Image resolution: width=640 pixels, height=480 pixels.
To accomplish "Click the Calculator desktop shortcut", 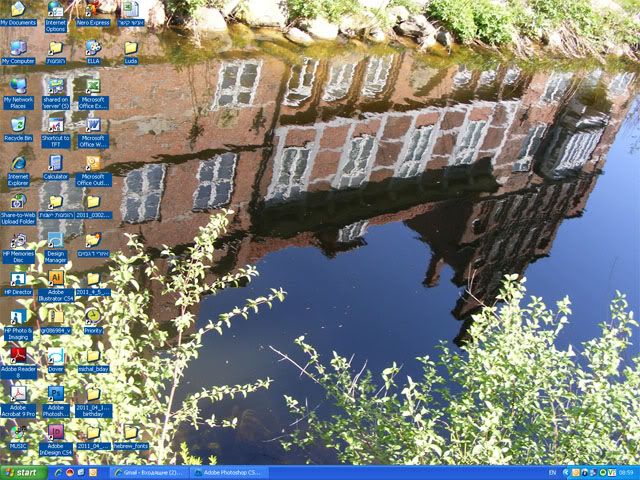I will tap(56, 163).
